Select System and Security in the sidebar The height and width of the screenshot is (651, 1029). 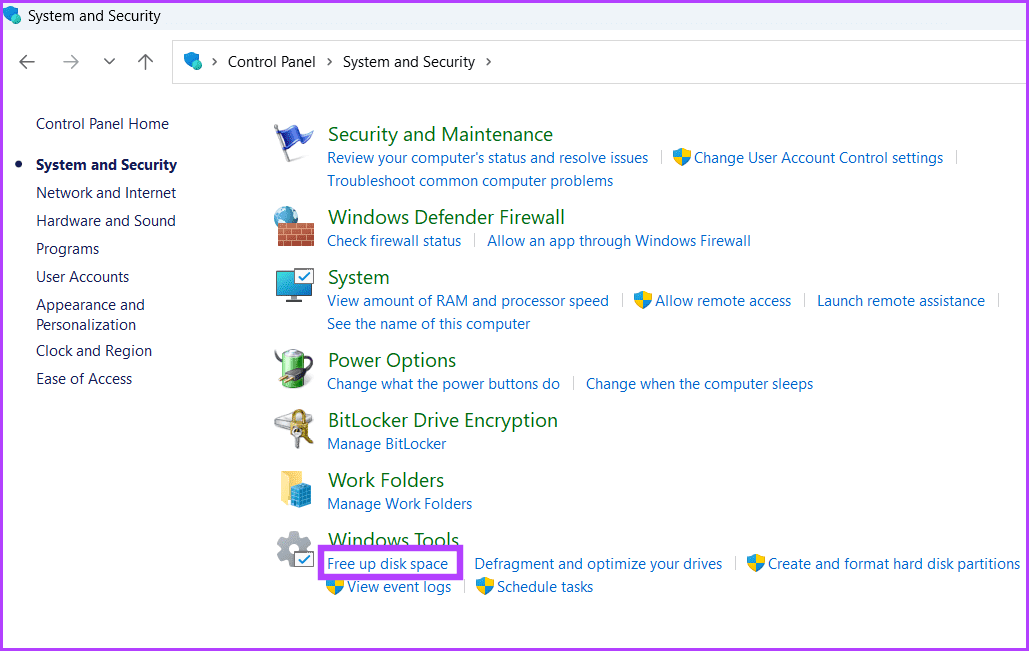(x=106, y=165)
